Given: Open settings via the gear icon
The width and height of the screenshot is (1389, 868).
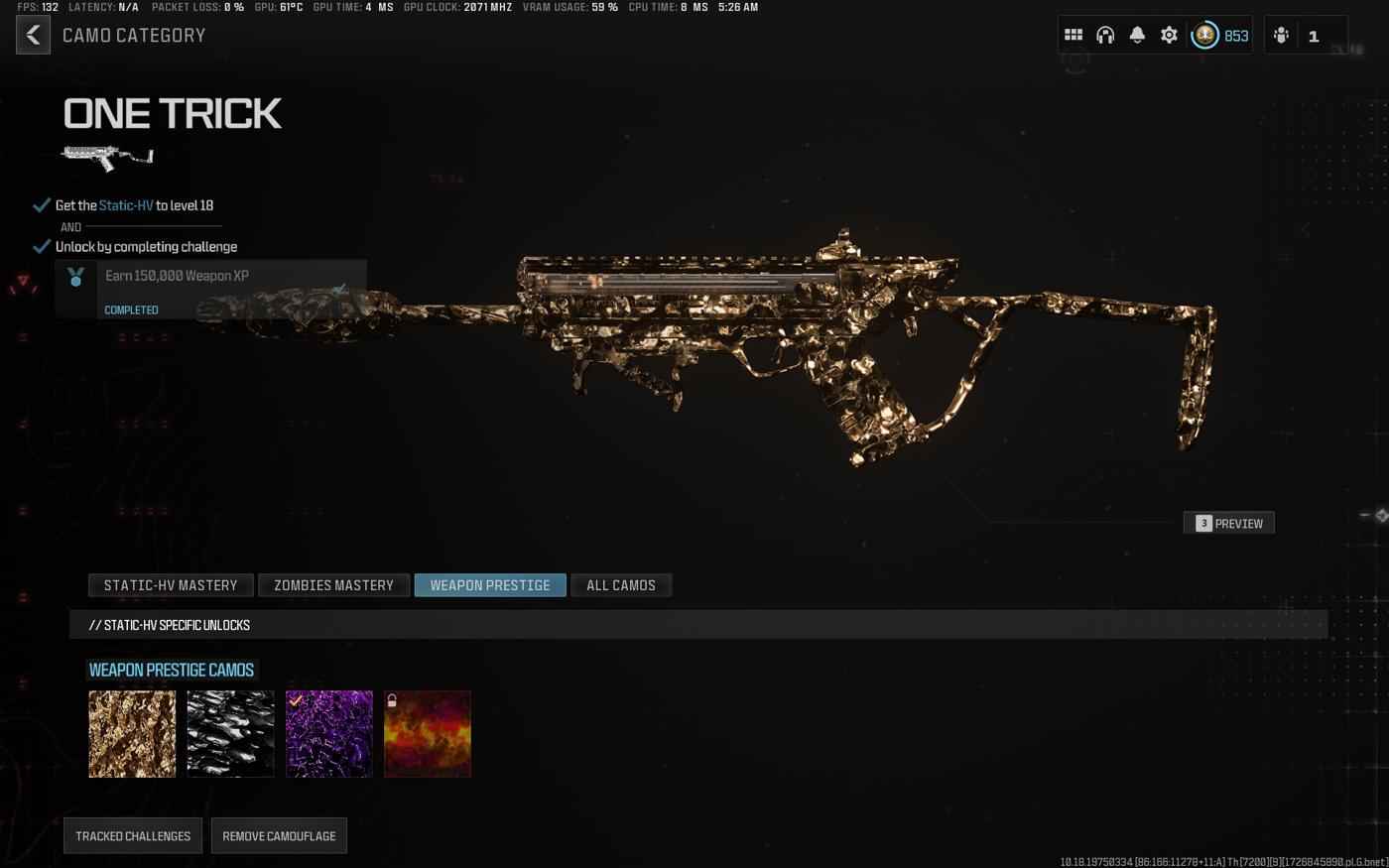Looking at the screenshot, I should (1169, 36).
